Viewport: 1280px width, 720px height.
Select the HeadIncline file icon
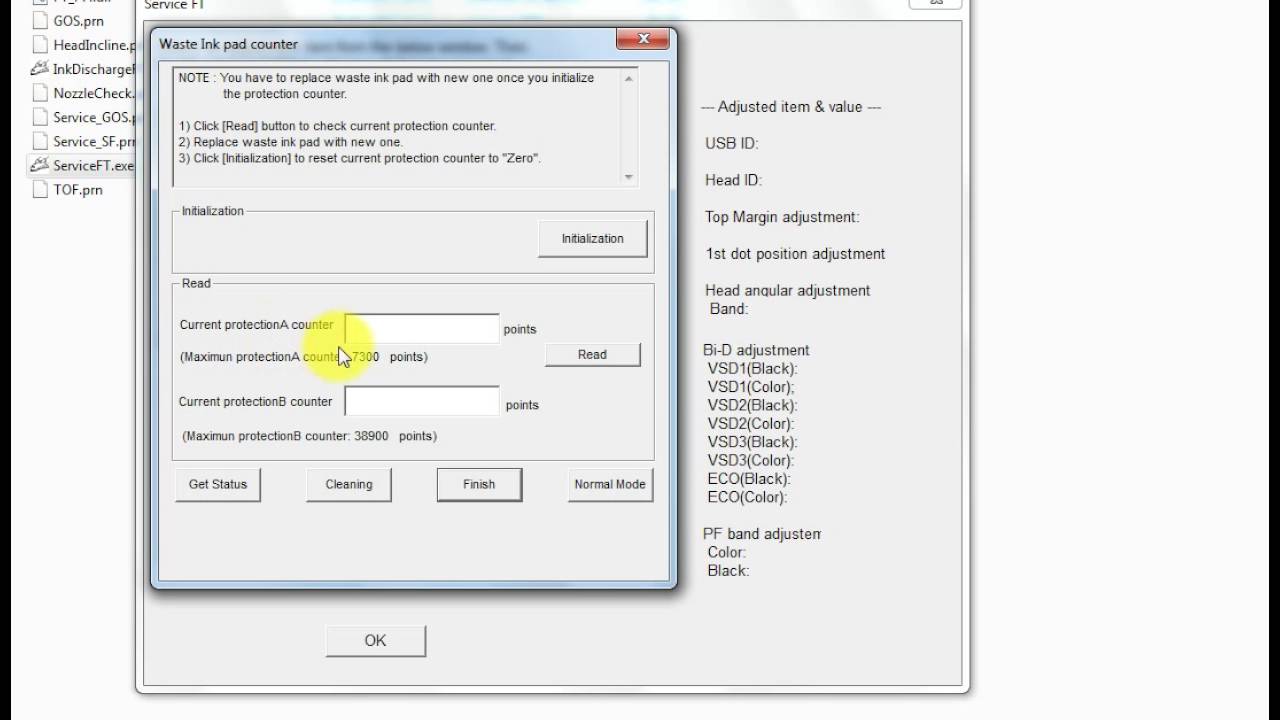(x=40, y=44)
